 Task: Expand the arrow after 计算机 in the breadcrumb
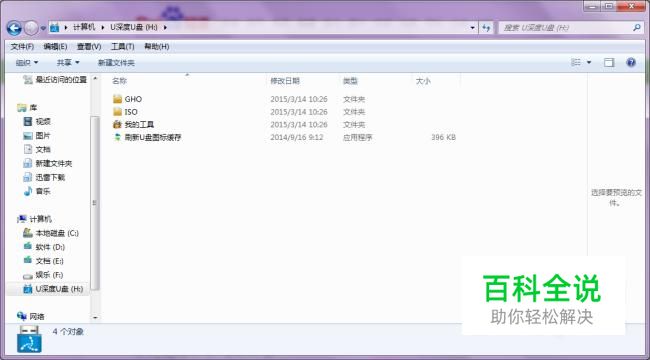tap(103, 28)
